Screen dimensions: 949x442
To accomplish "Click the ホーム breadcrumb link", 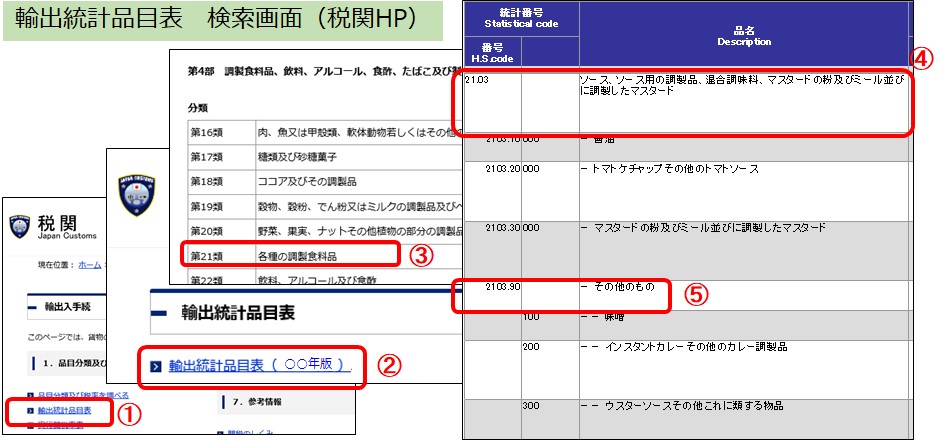I will point(90,265).
